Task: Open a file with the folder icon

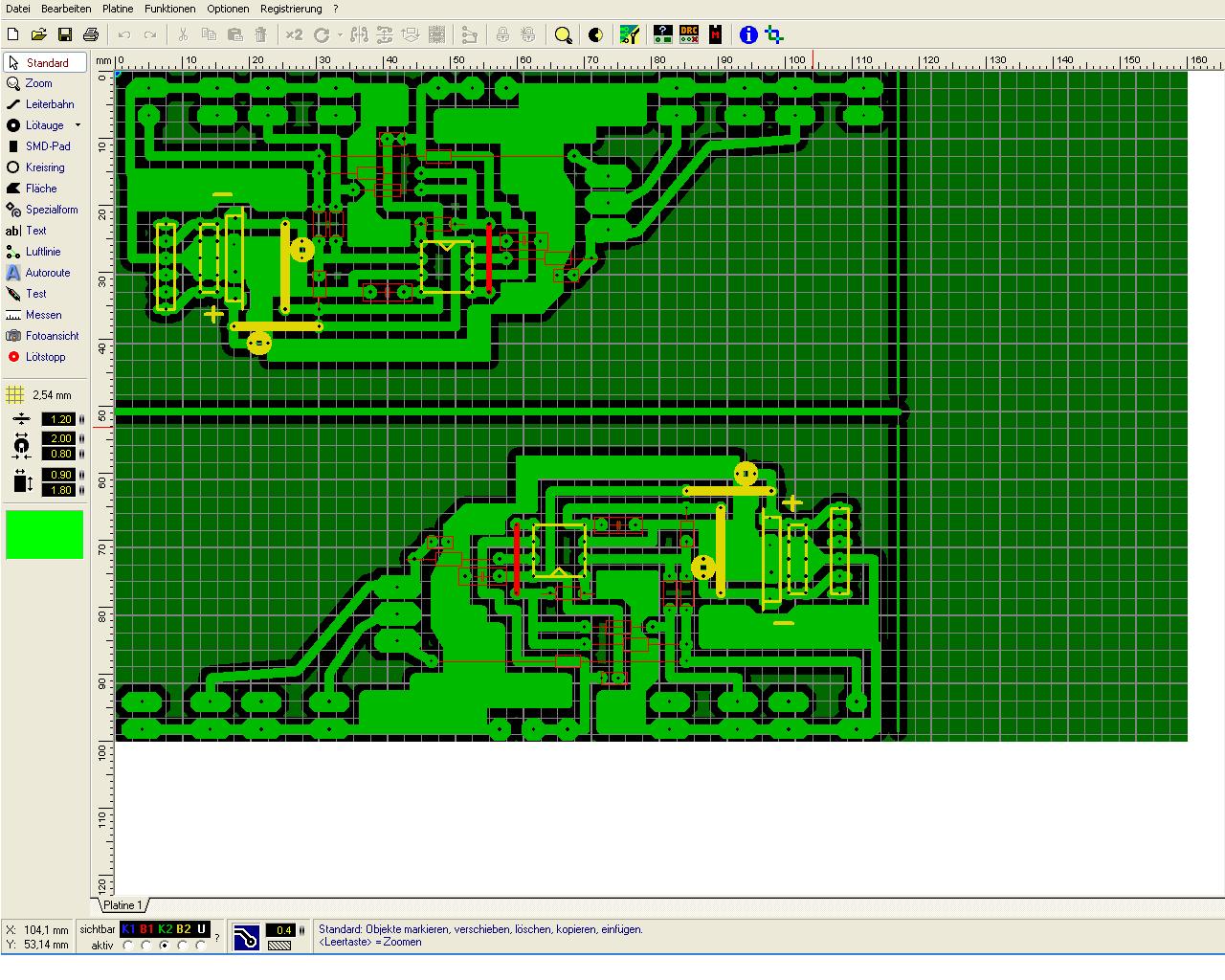Action: [x=39, y=34]
